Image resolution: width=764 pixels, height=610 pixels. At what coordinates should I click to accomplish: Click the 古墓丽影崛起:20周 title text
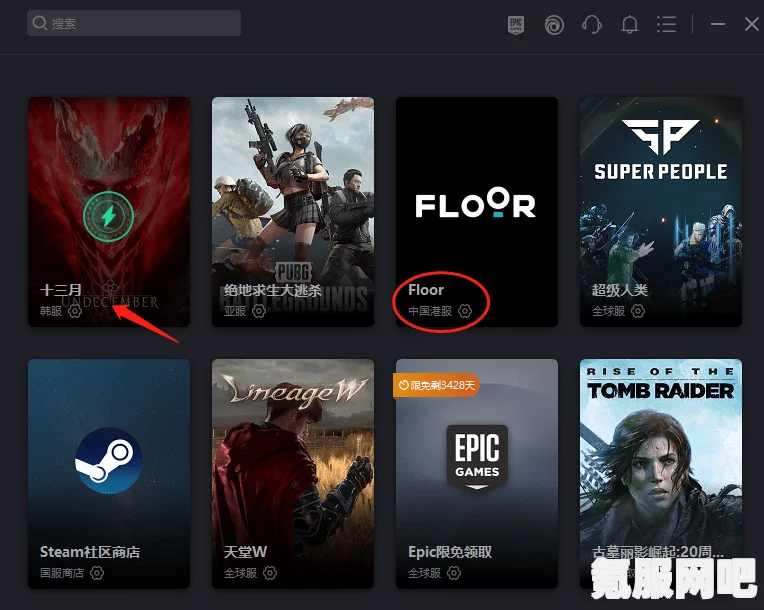(657, 552)
